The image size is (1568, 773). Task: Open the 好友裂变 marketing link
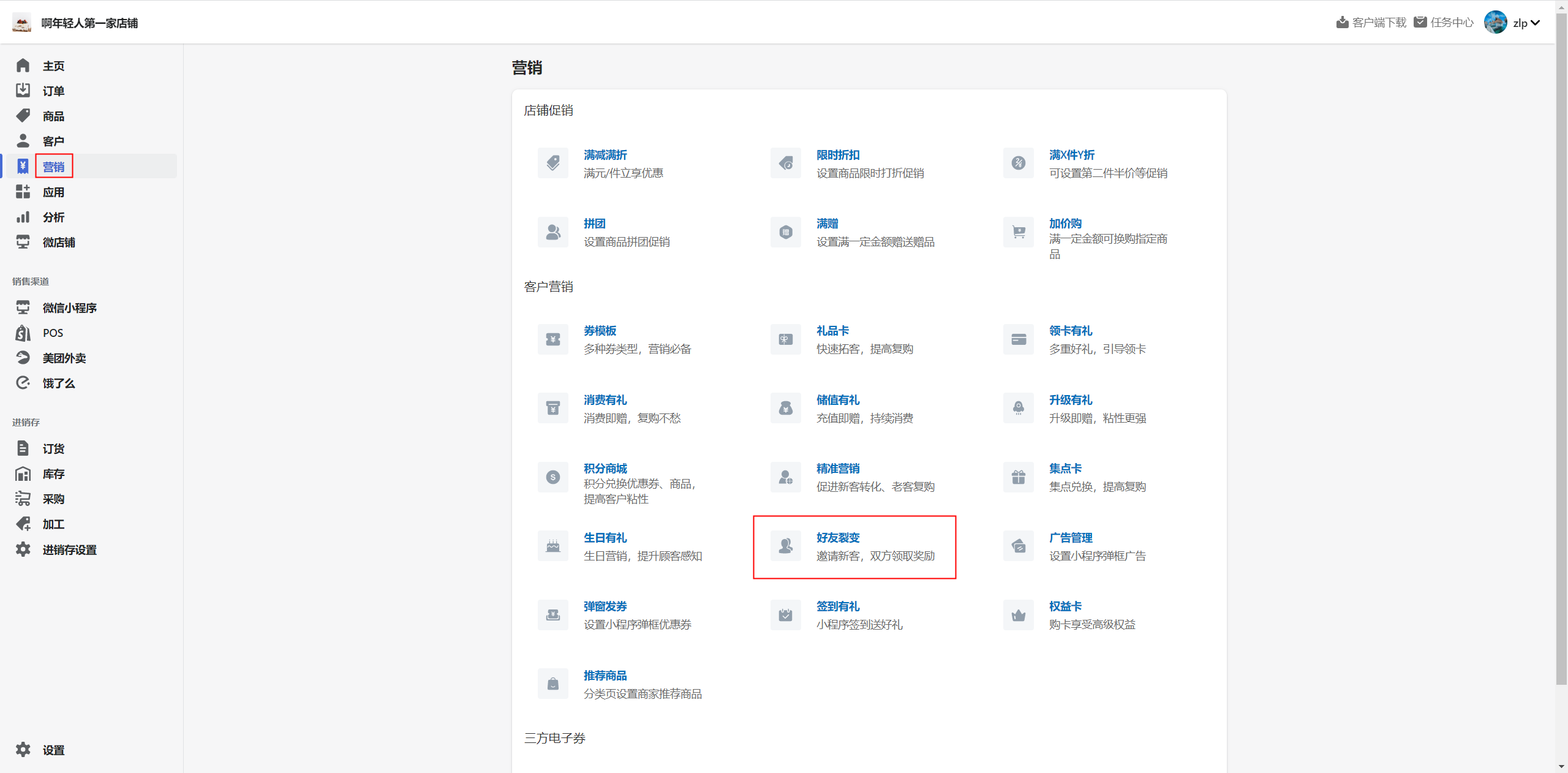click(x=837, y=537)
